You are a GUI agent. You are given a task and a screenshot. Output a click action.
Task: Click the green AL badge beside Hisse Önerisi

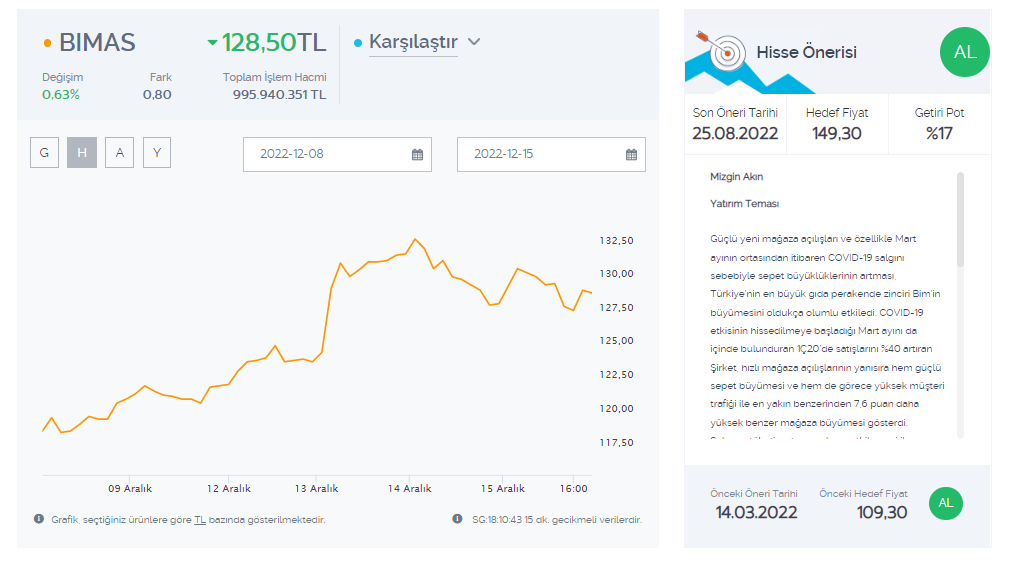[x=964, y=52]
